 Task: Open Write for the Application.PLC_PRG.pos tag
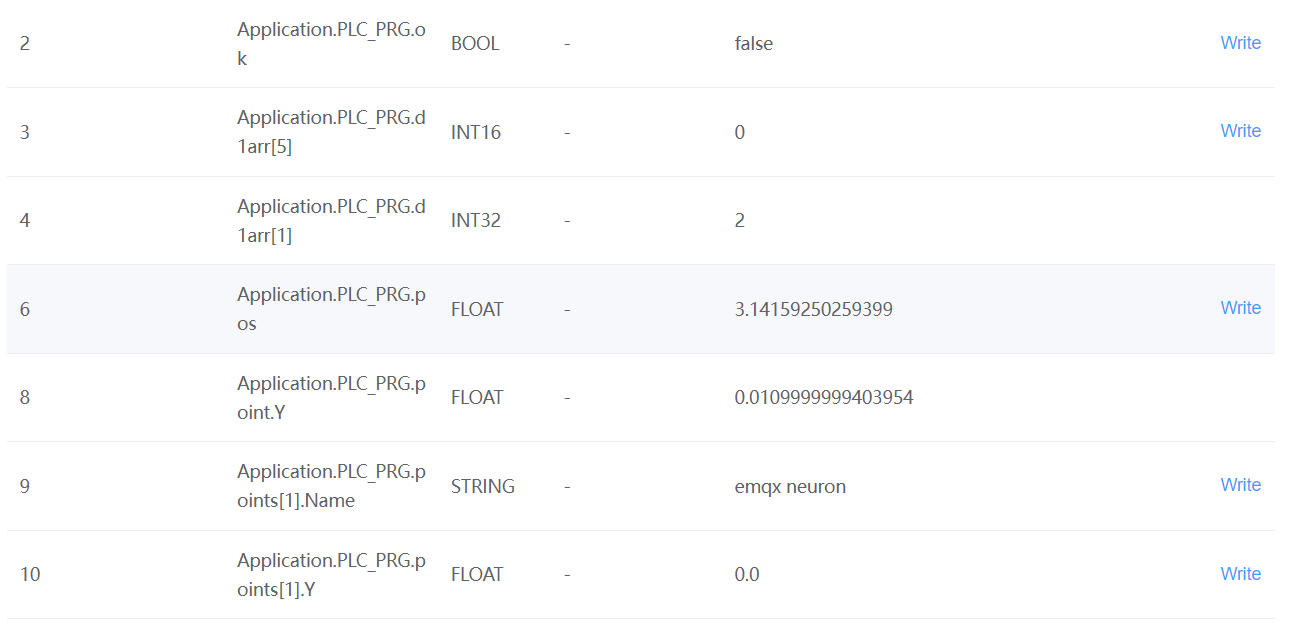[1240, 308]
